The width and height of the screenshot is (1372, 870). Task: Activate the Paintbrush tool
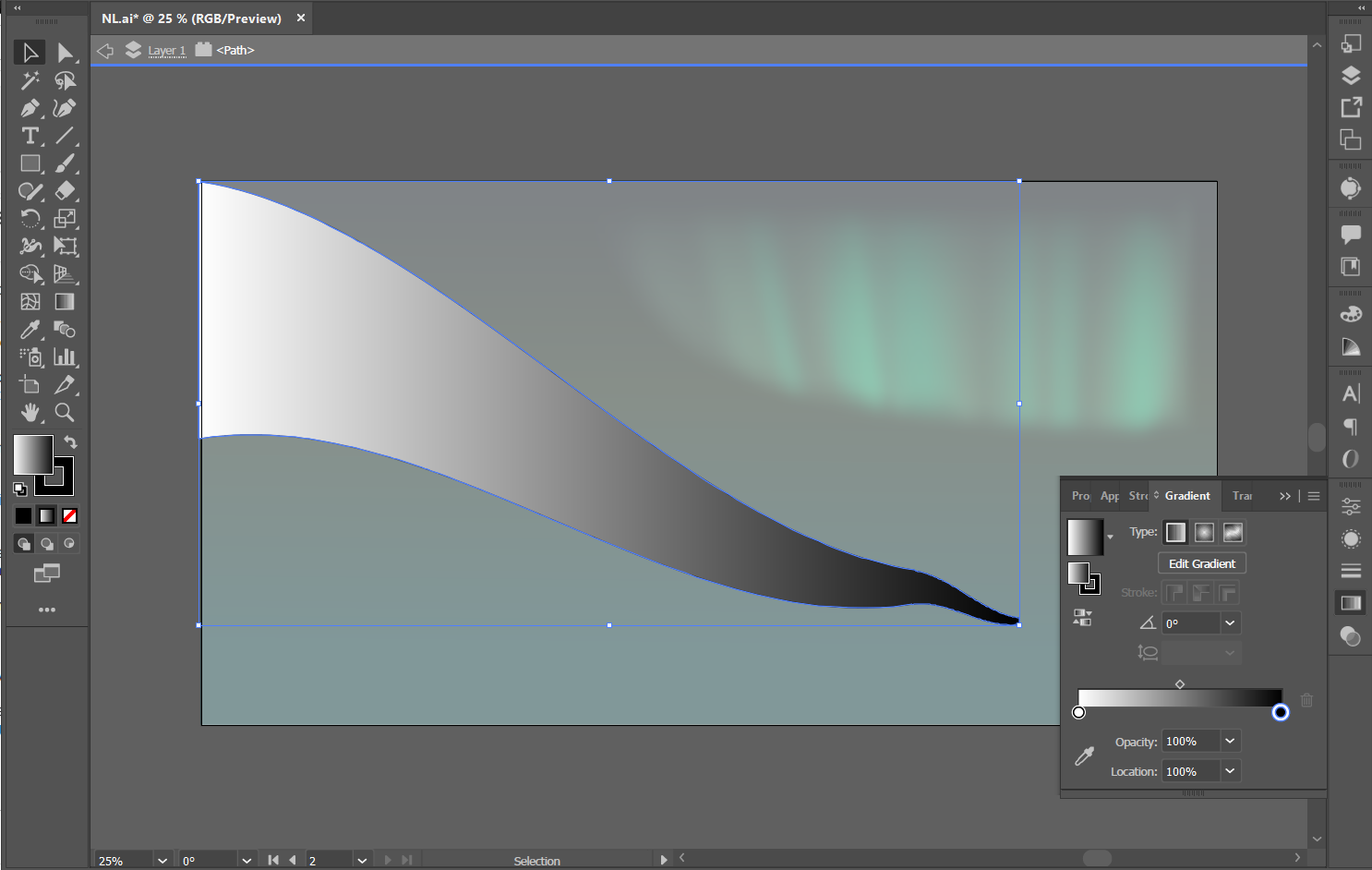[65, 163]
